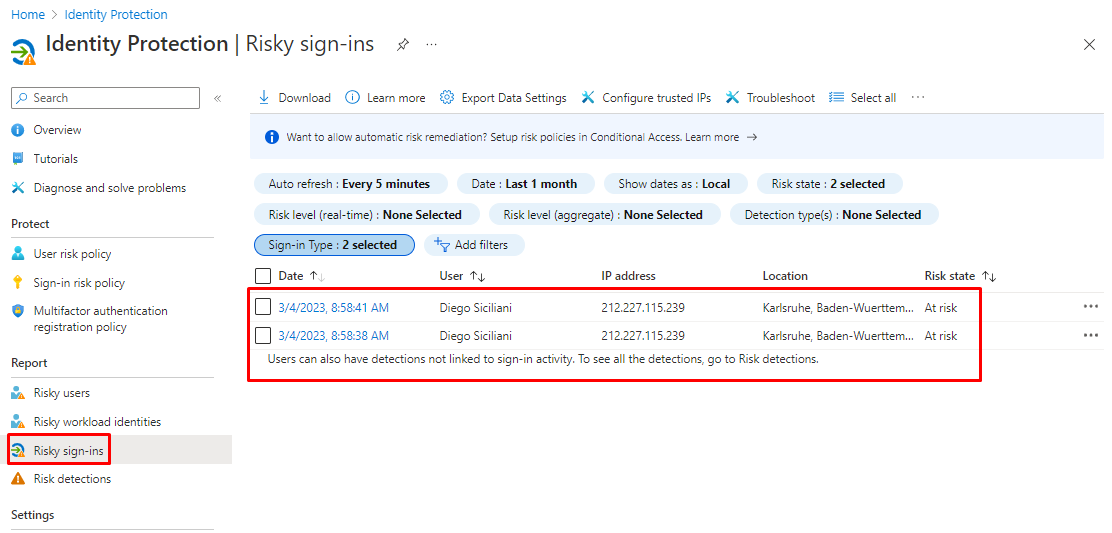Check the header select-all checkbox
Viewport: 1112px width, 533px height.
(263, 276)
